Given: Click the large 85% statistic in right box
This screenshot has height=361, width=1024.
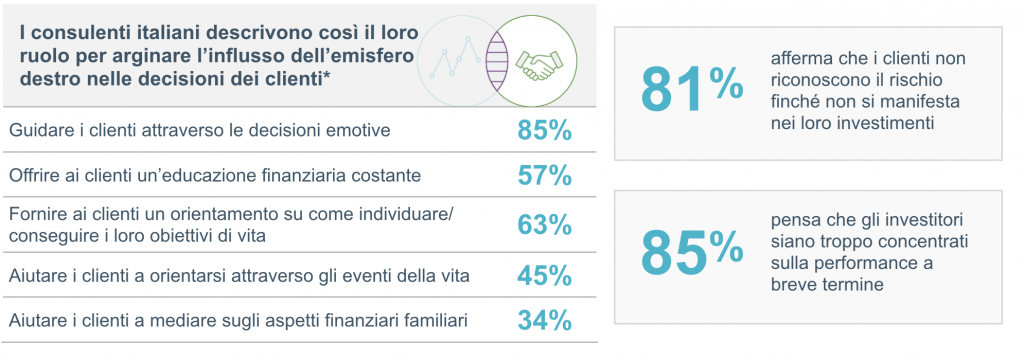Looking at the screenshot, I should (692, 253).
